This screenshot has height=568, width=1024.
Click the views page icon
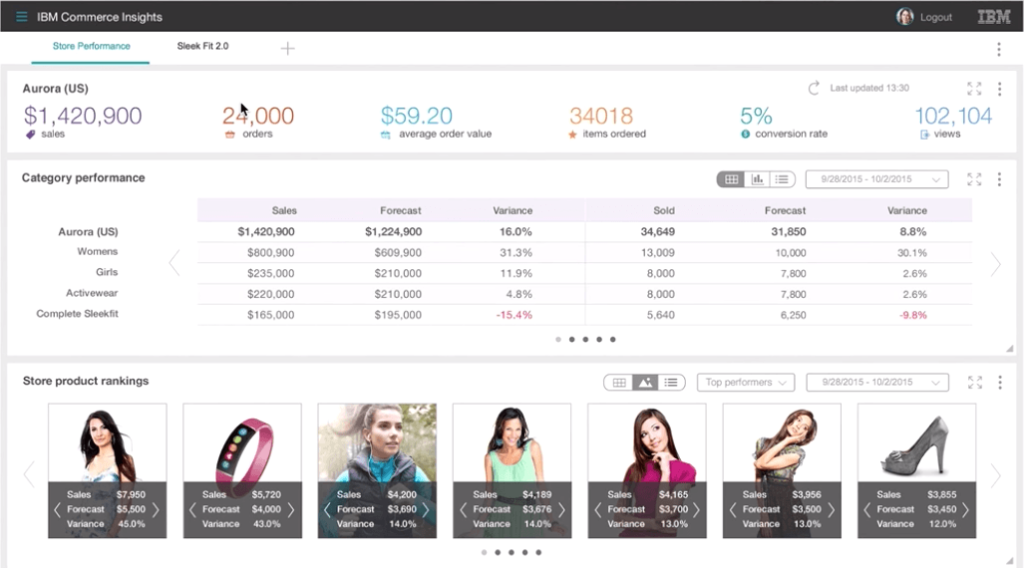tap(924, 134)
